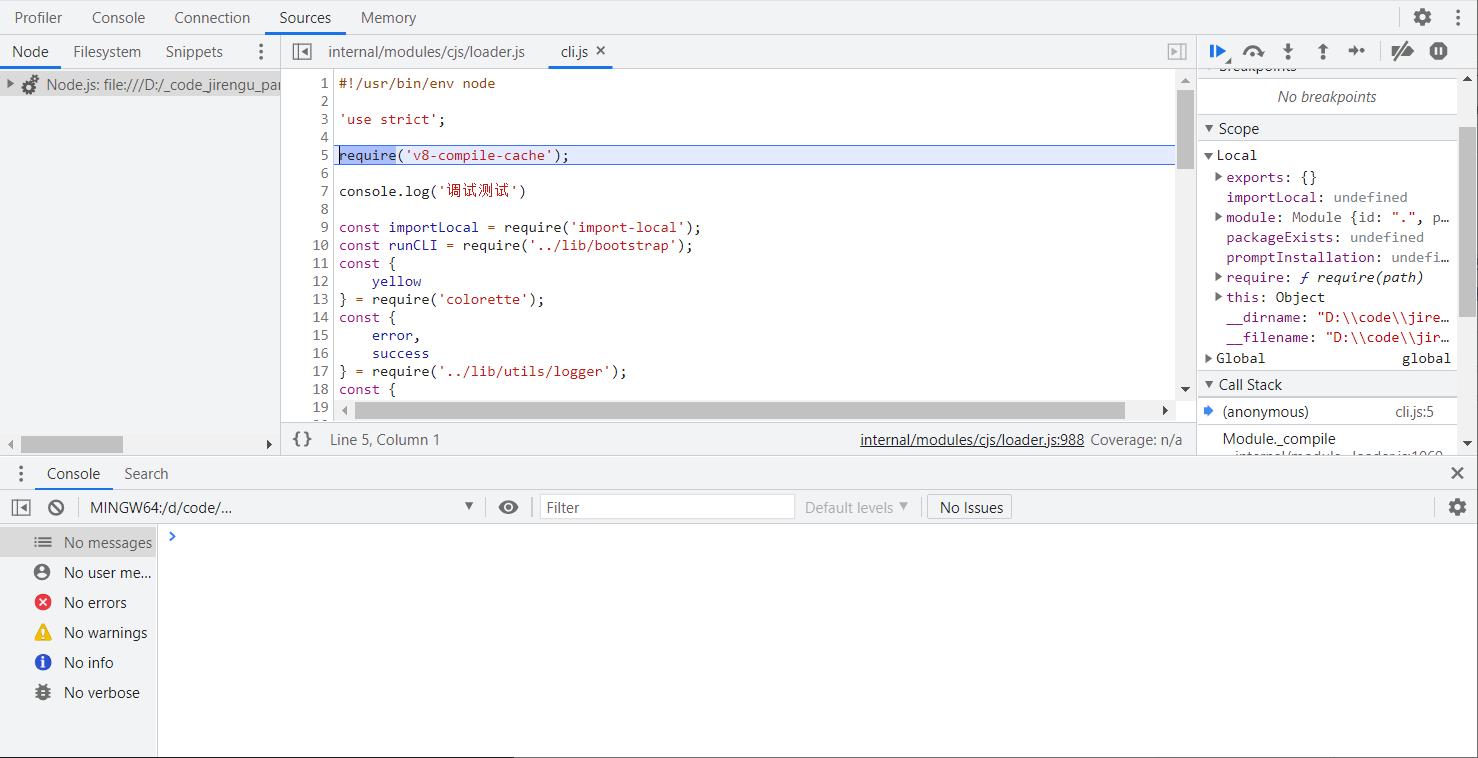
Task: Select No messages filter
Action: pyautogui.click(x=78, y=542)
